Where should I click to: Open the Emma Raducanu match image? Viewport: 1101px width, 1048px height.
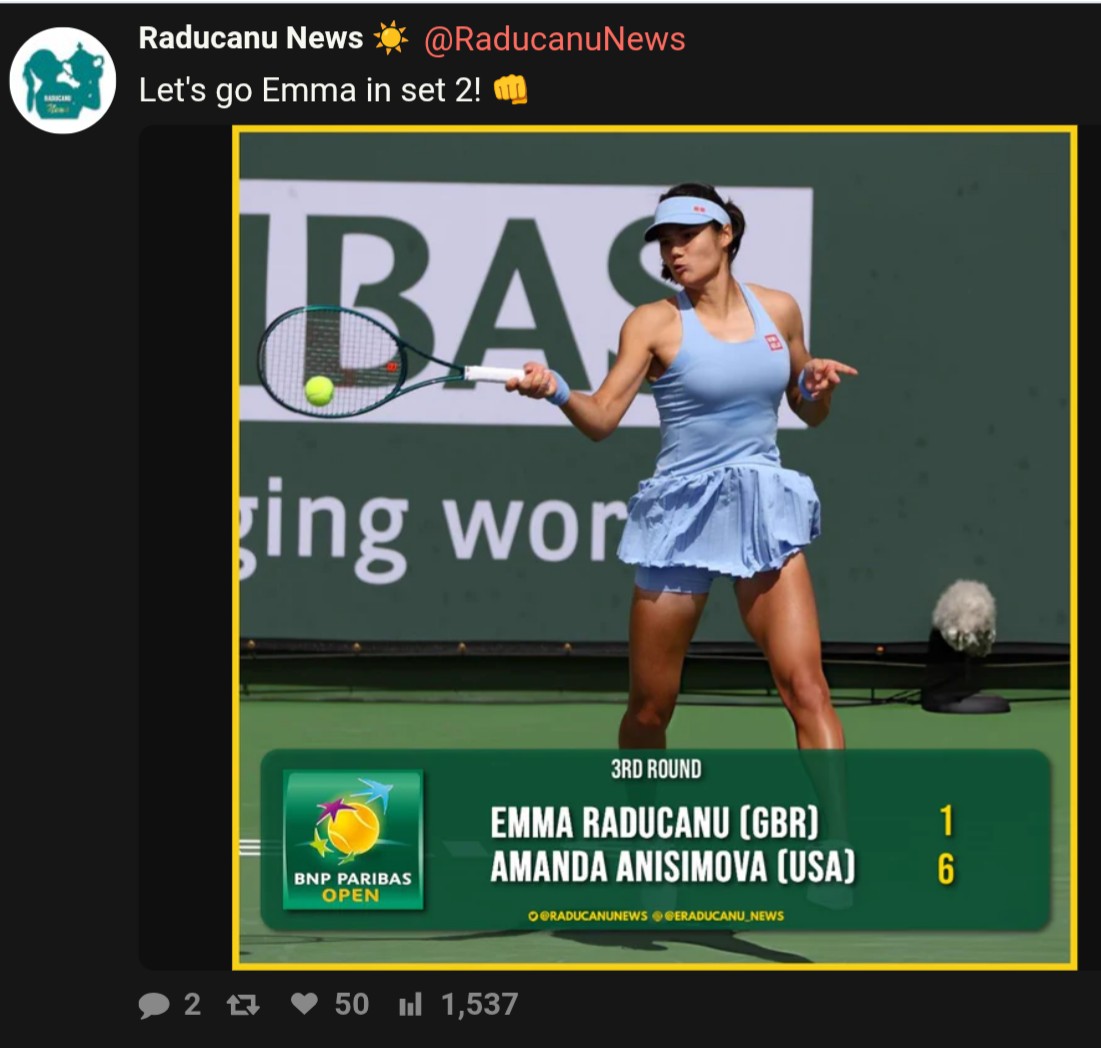(x=654, y=548)
